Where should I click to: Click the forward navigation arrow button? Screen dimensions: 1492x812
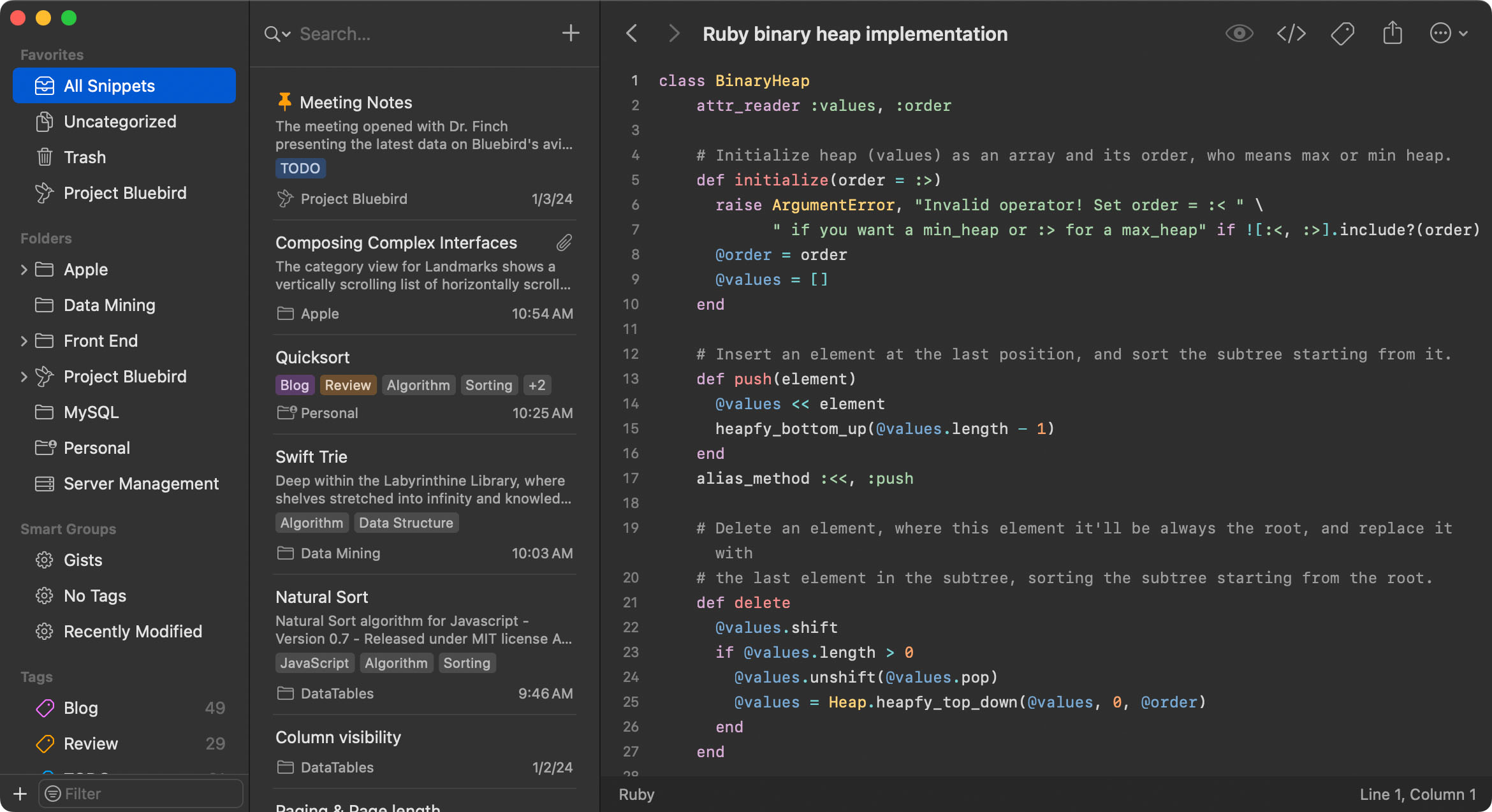tap(673, 32)
